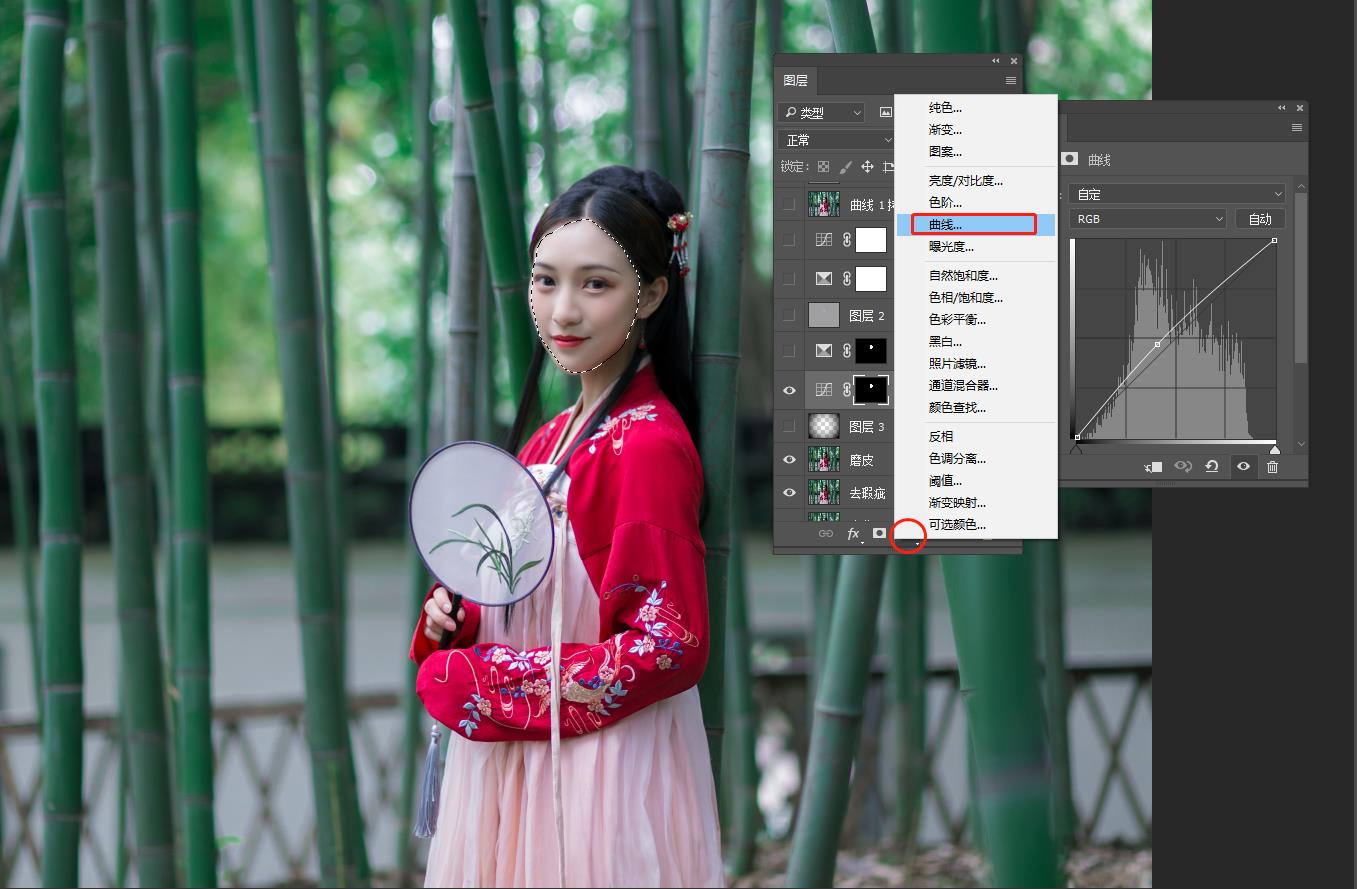This screenshot has width=1357, height=889.
Task: Click the layer style fx icon
Action: [853, 534]
